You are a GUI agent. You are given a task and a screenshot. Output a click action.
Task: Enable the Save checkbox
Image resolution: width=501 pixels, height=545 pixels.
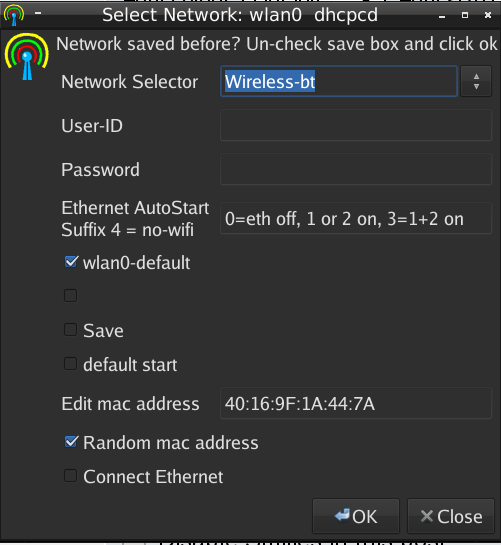[x=71, y=330]
